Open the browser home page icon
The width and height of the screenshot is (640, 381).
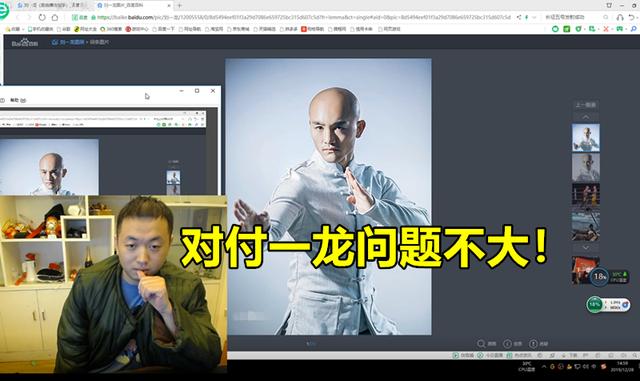tap(55, 18)
